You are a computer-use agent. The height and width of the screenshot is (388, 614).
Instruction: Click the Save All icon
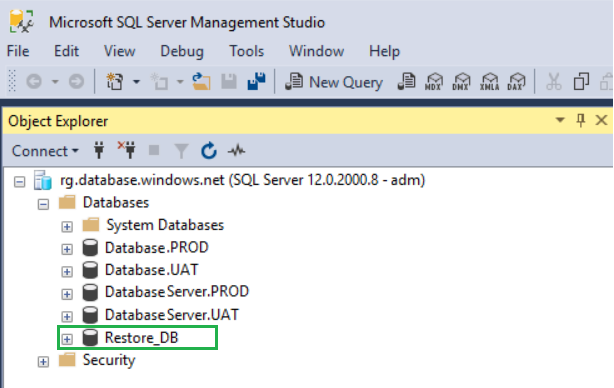256,81
